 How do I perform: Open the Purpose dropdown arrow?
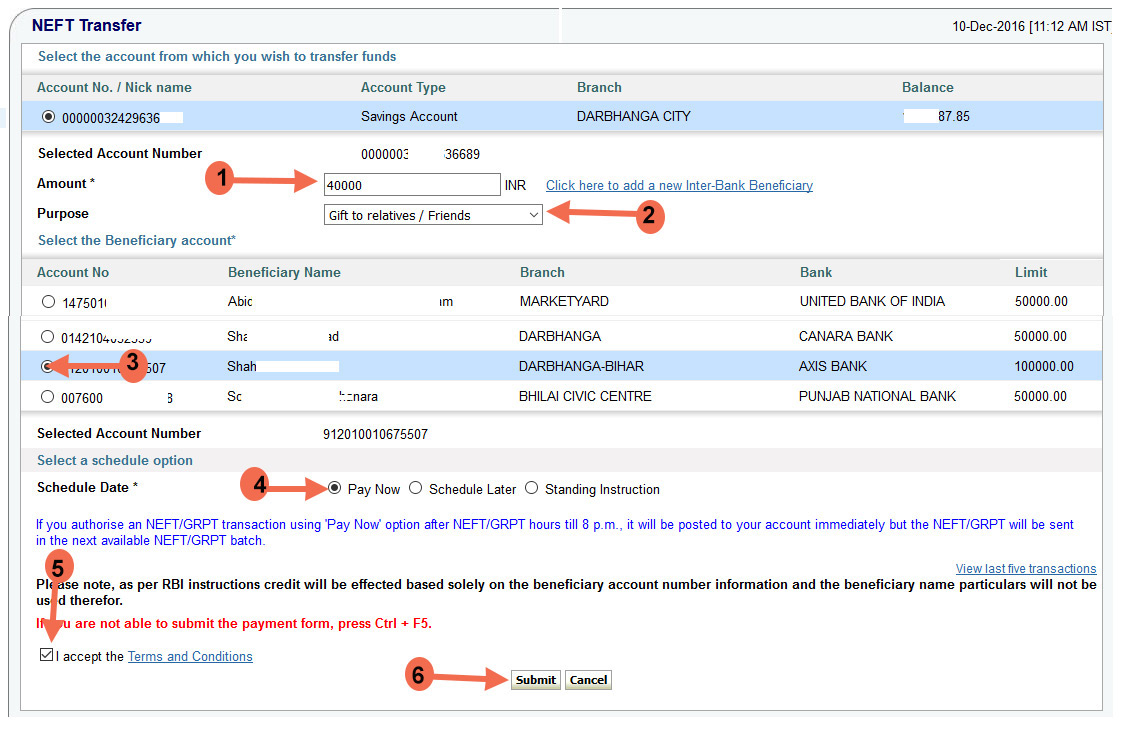click(x=533, y=213)
